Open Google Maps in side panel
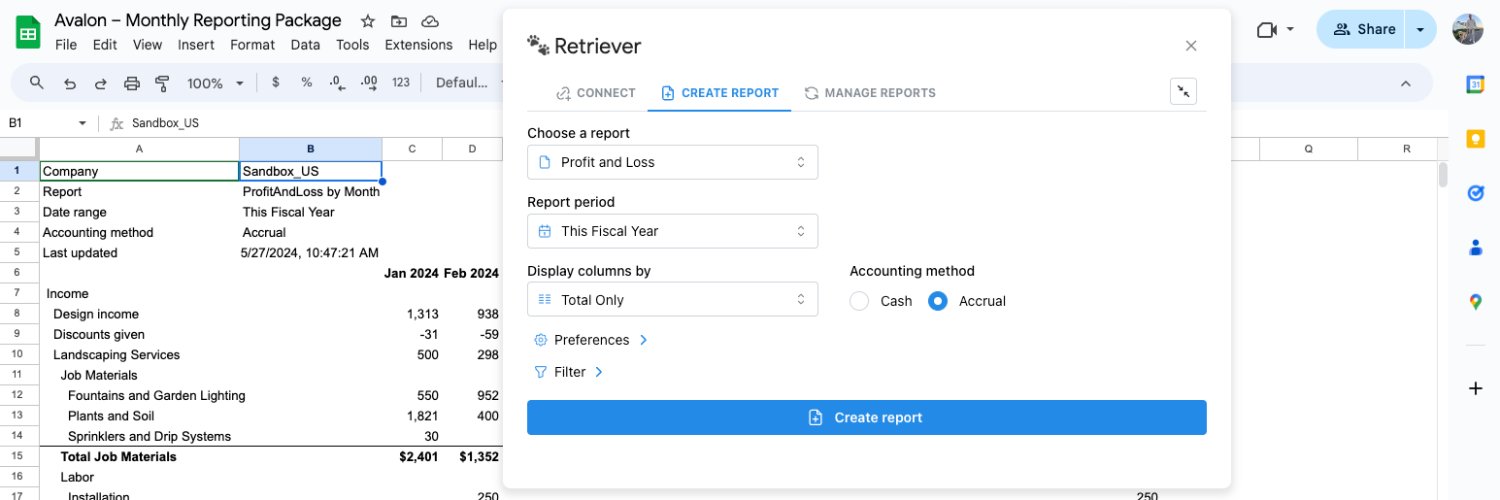 click(x=1475, y=301)
